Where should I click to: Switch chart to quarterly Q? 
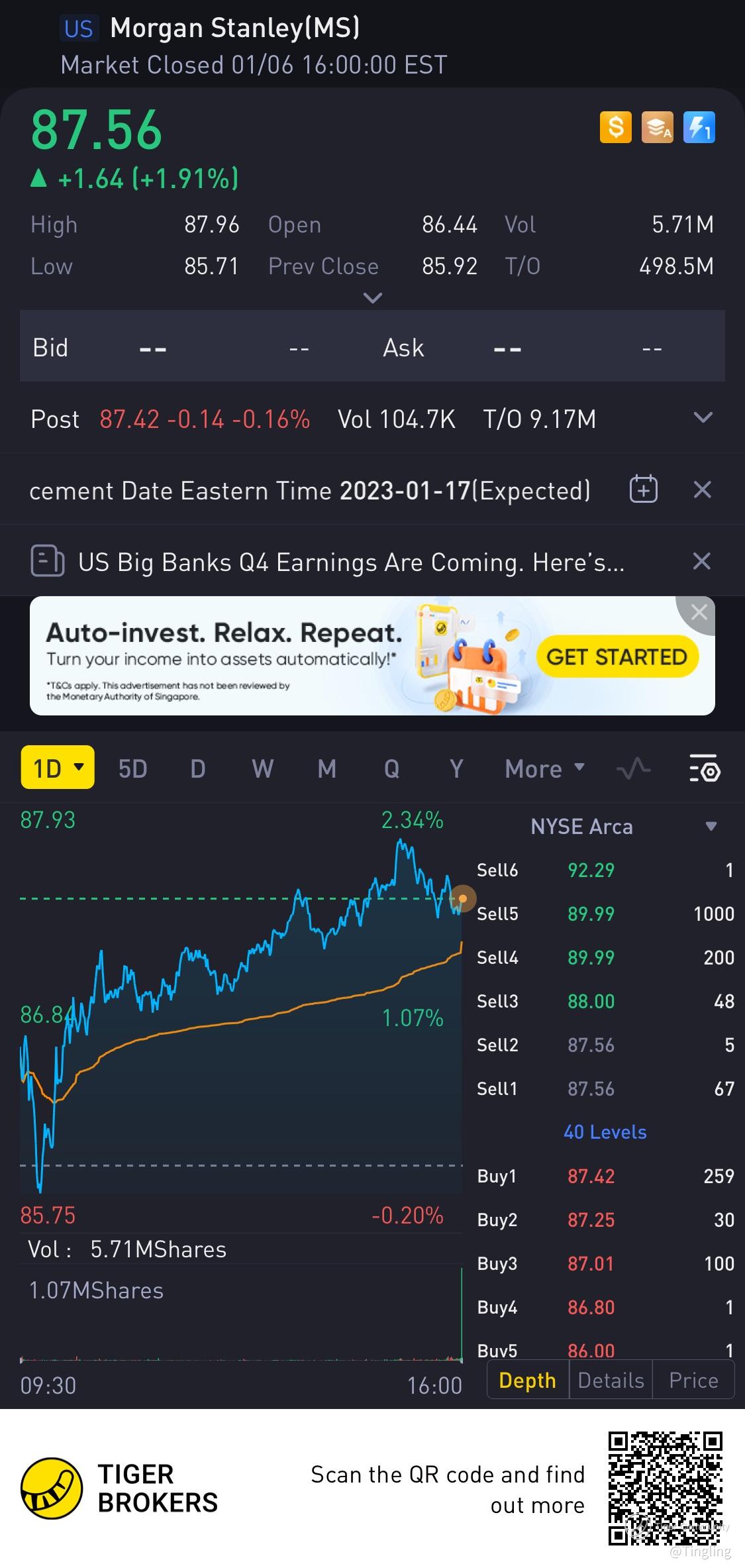(x=391, y=768)
